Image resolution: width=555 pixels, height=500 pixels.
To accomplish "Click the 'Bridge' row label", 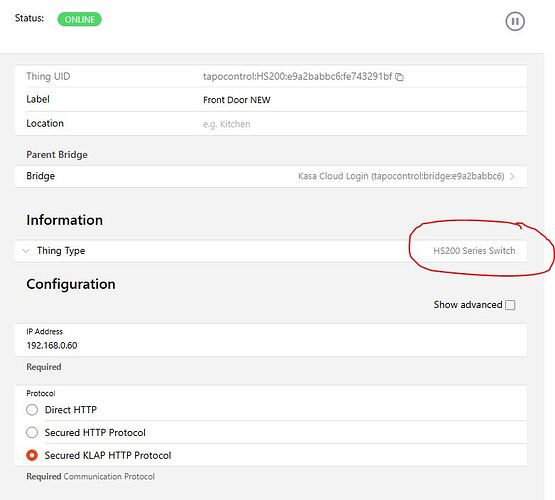I will [40, 176].
